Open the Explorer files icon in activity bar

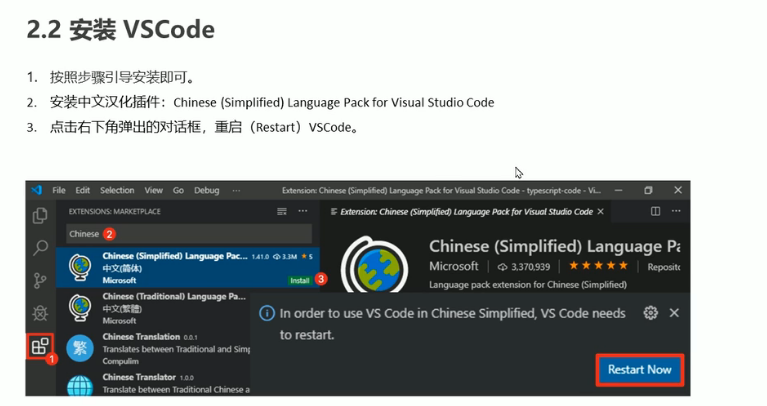point(40,215)
